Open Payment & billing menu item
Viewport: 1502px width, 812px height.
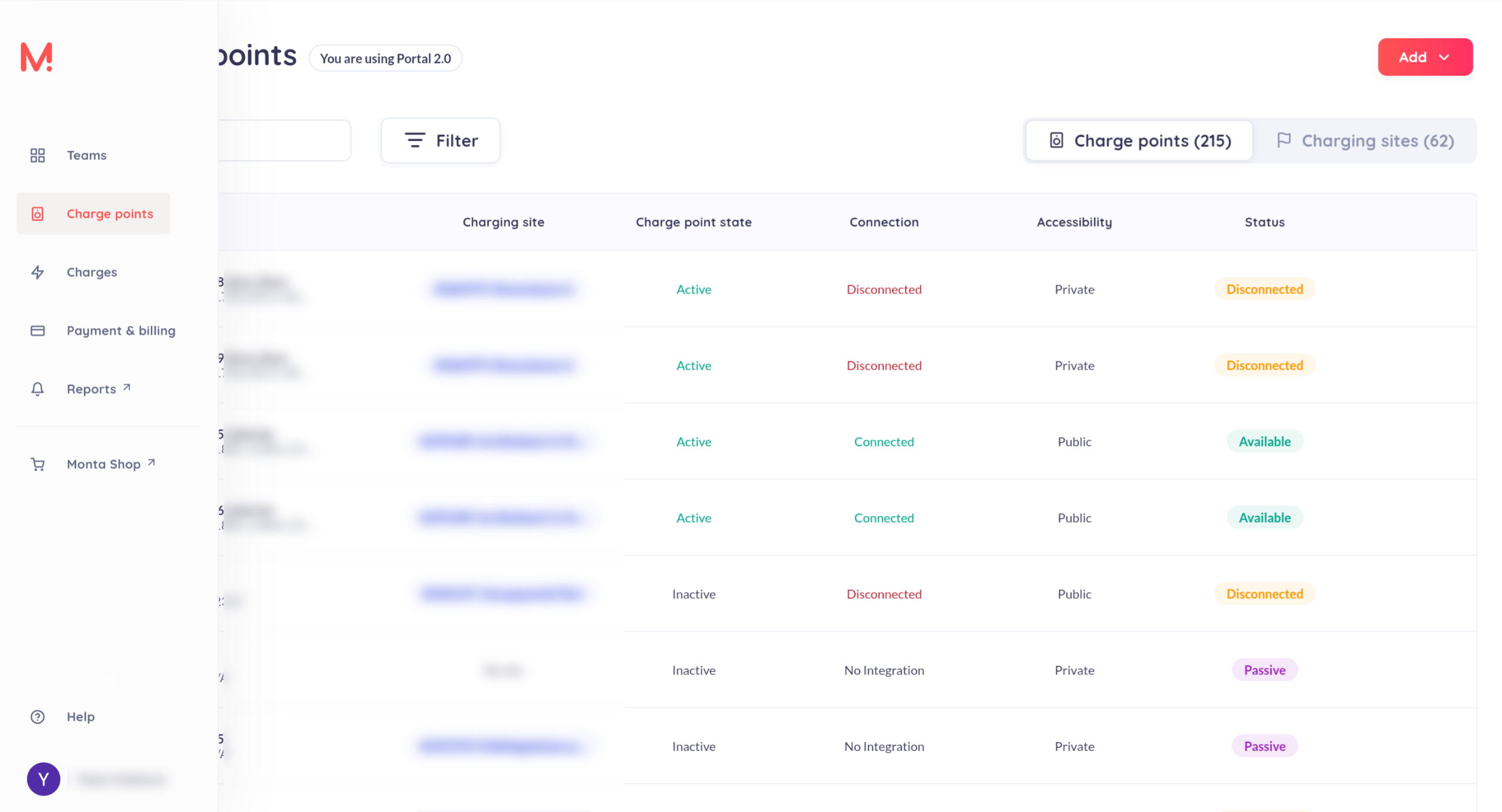click(121, 331)
